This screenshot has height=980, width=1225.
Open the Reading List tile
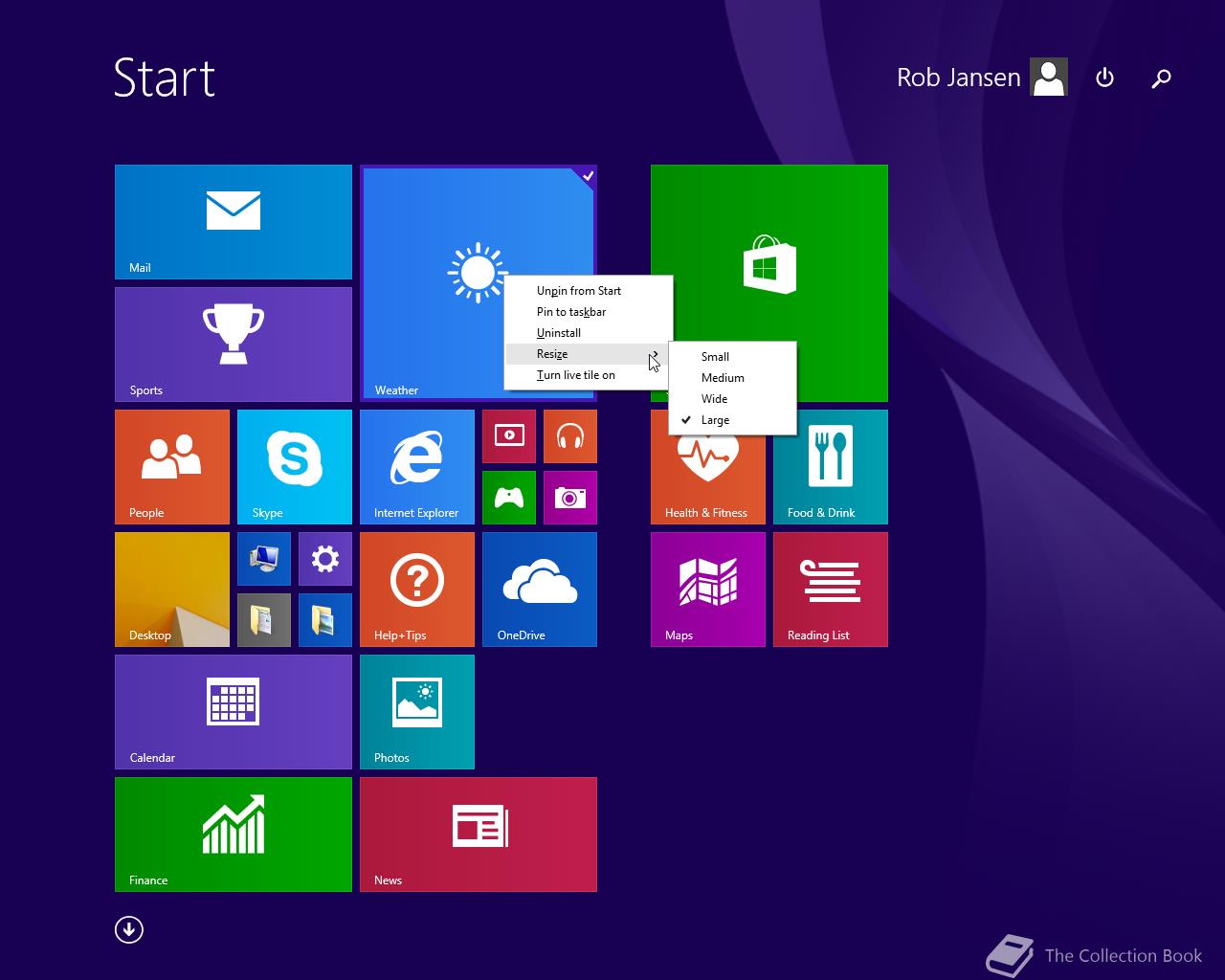pyautogui.click(x=831, y=590)
